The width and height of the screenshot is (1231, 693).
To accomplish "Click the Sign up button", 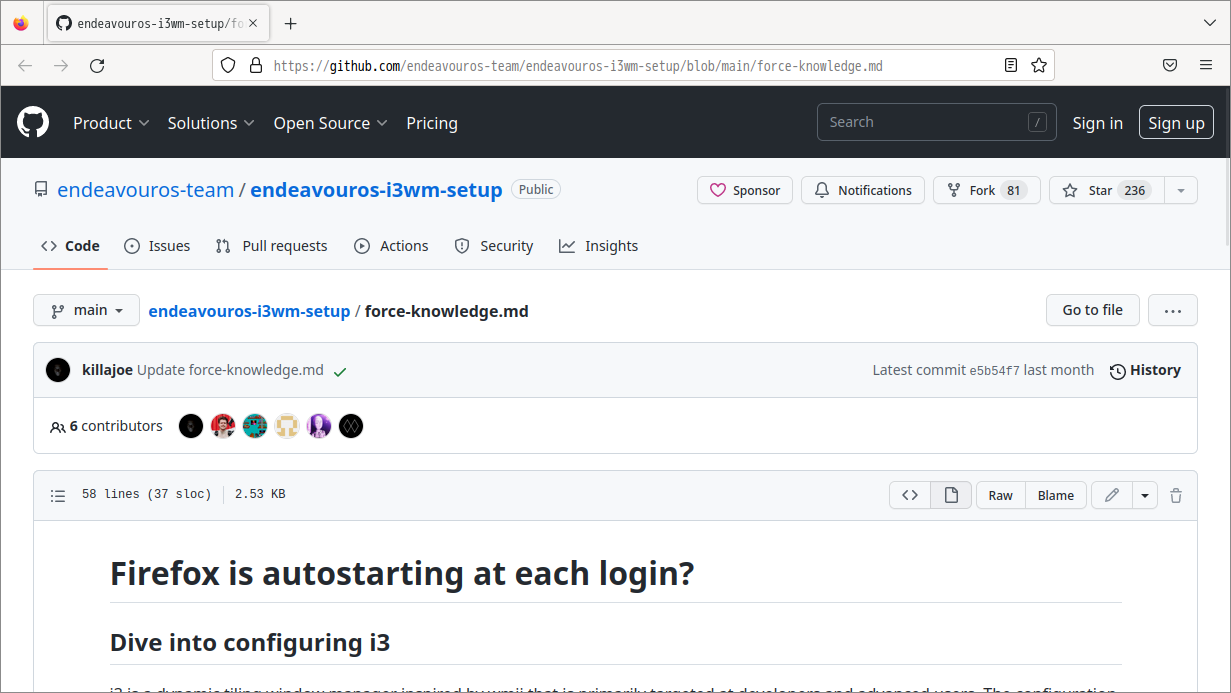I will click(x=1176, y=123).
